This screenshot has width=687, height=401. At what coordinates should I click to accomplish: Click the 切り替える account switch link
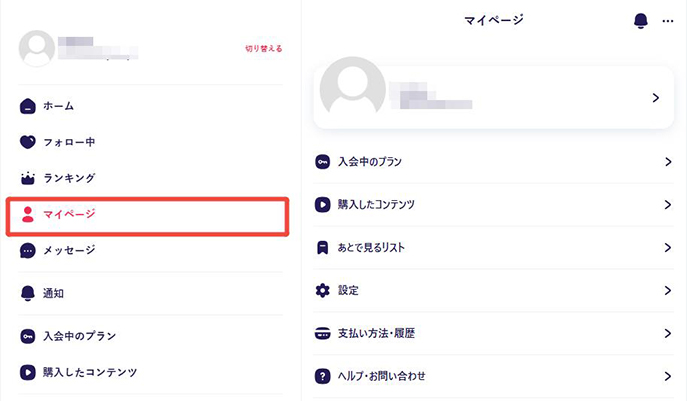pos(263,49)
